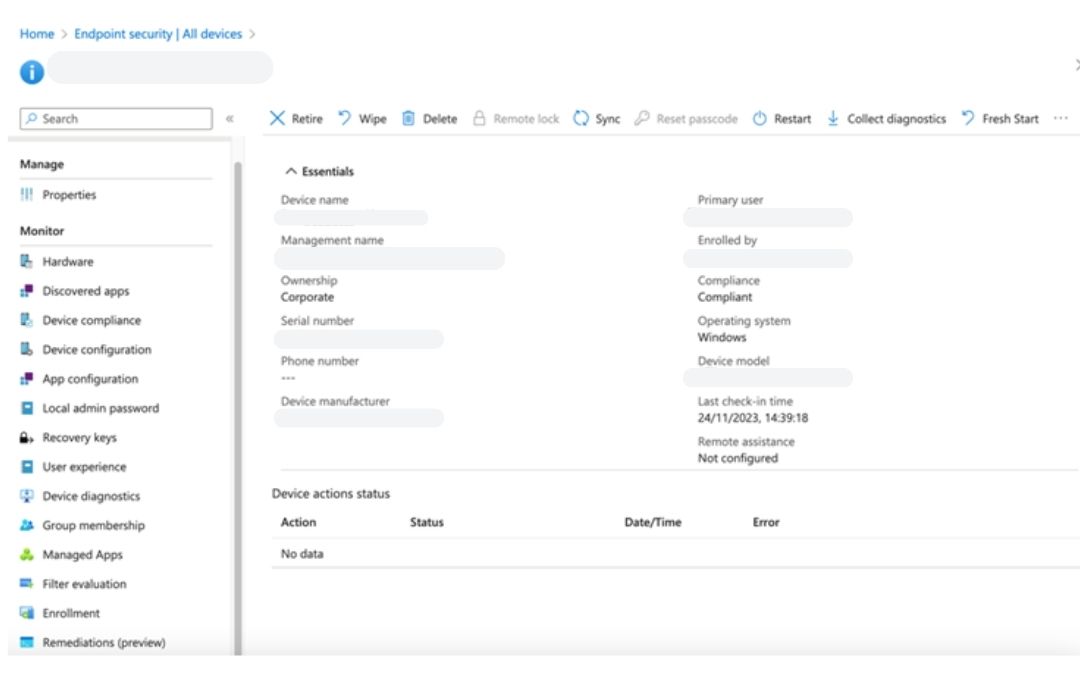Click the Filter evaluation icon
1080x675 pixels.
click(27, 583)
